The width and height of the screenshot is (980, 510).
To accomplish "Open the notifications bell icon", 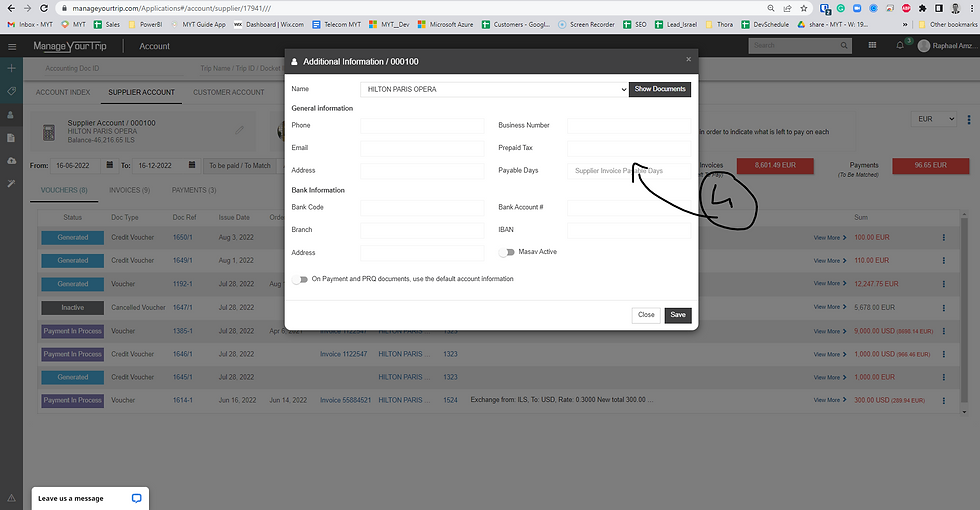I will 900,46.
